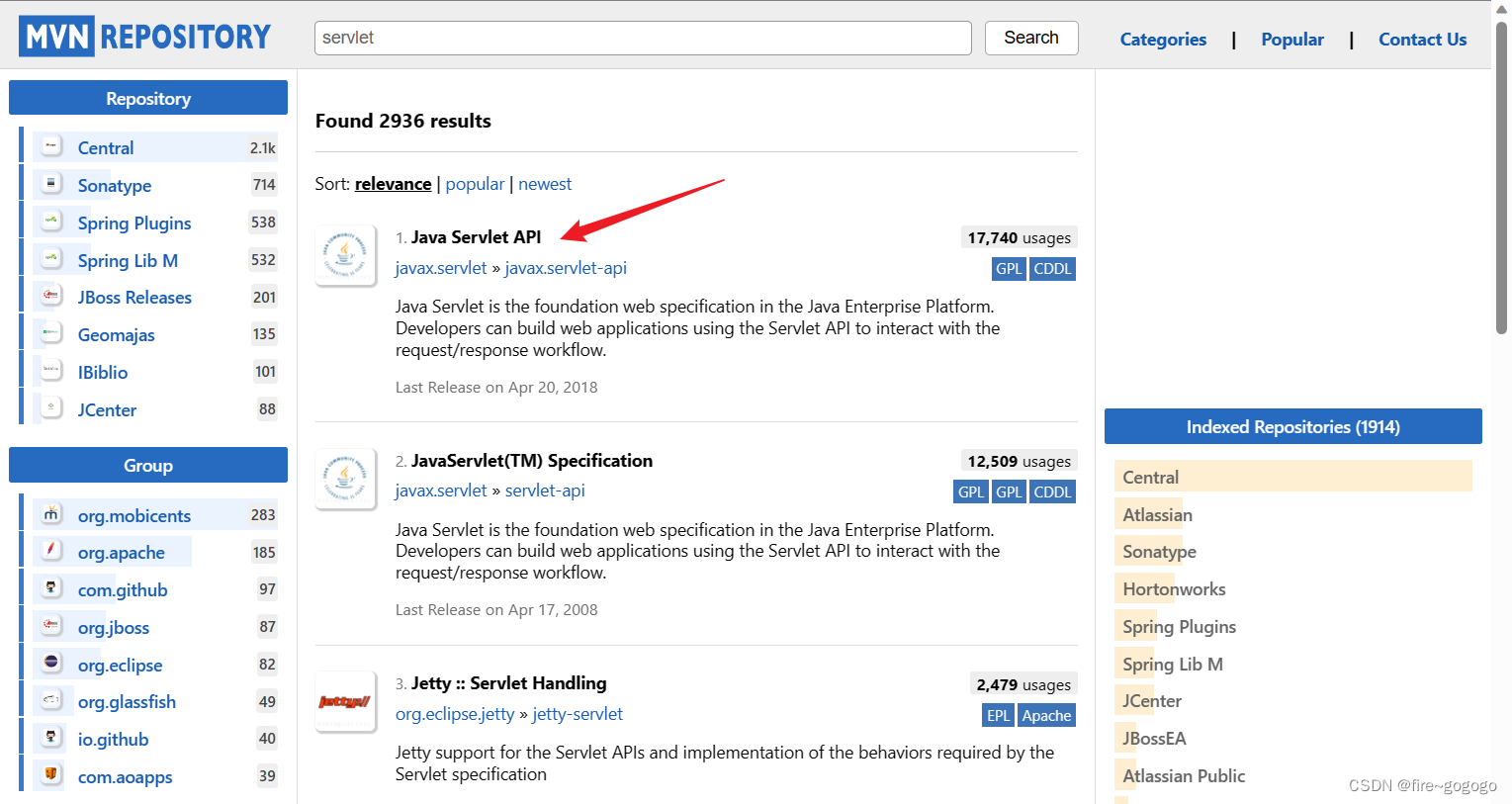Sort results by relevance
Image resolution: width=1512 pixels, height=804 pixels.
click(393, 184)
